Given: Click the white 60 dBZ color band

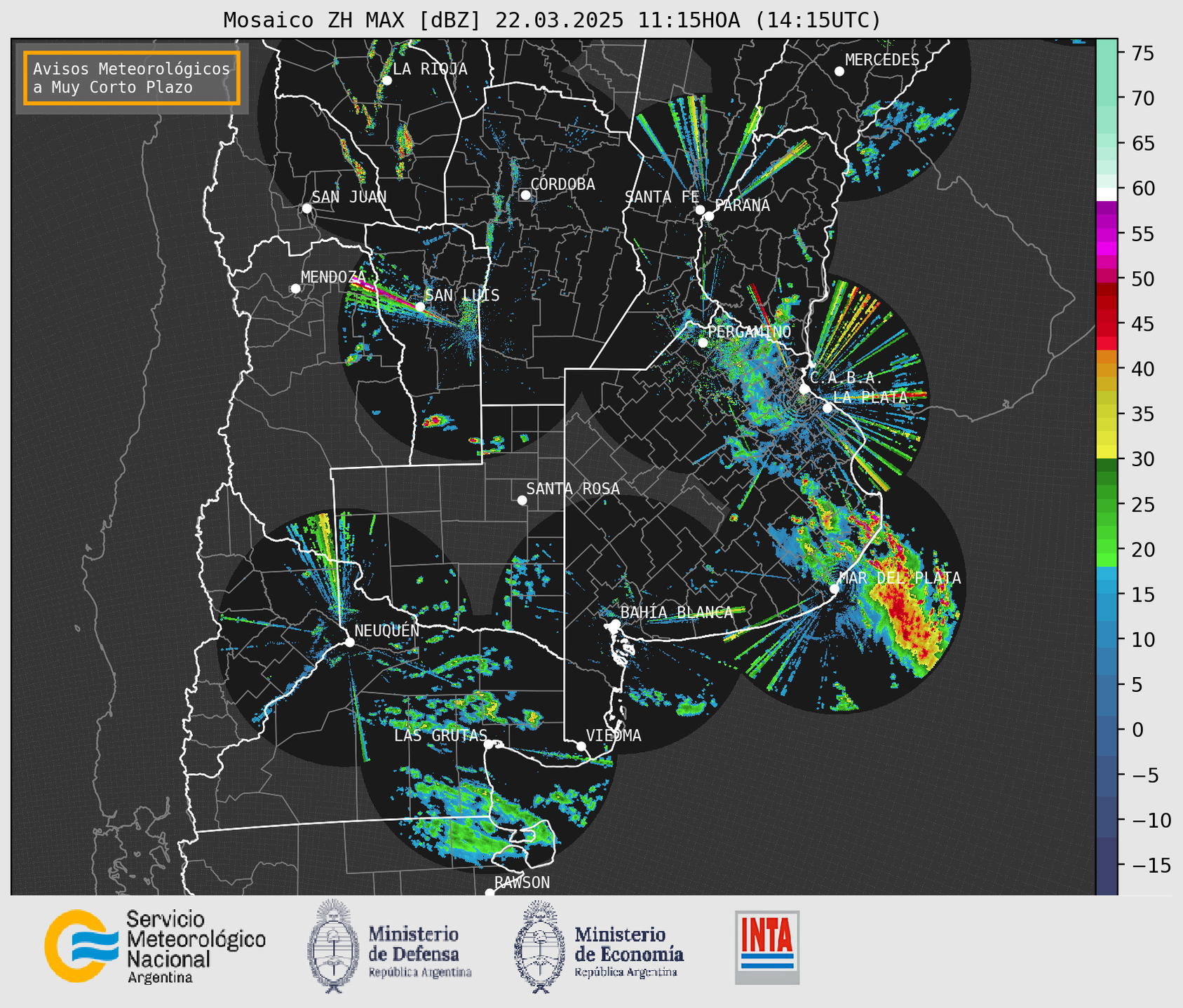Looking at the screenshot, I should (x=1107, y=194).
